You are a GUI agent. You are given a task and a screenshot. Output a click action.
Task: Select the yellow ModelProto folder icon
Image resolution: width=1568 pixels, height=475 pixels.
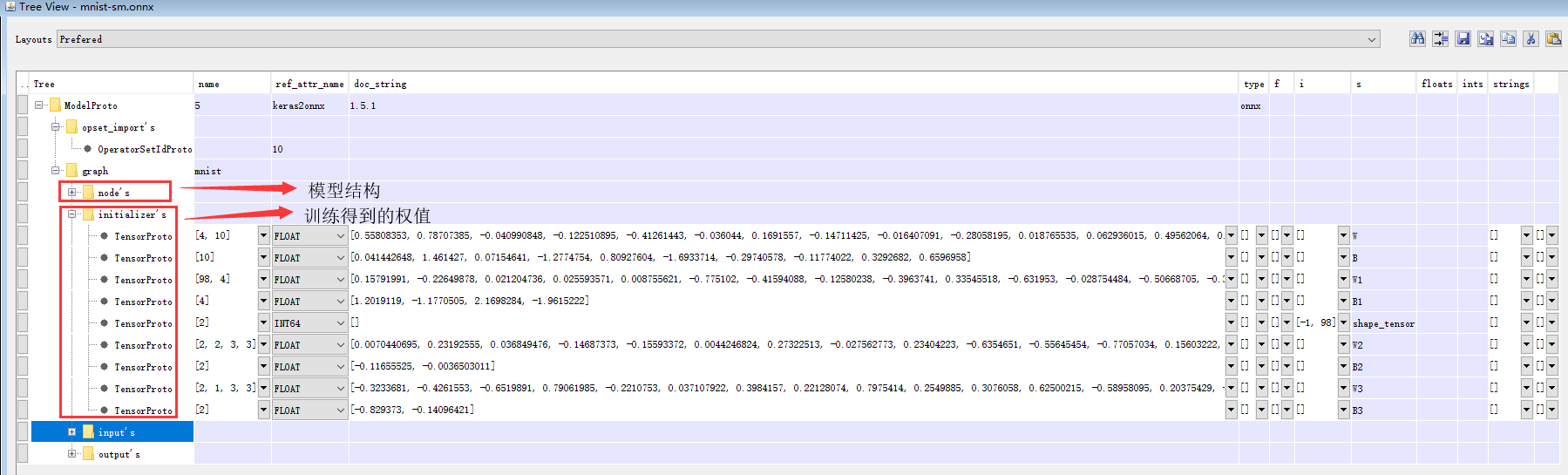[x=56, y=105]
